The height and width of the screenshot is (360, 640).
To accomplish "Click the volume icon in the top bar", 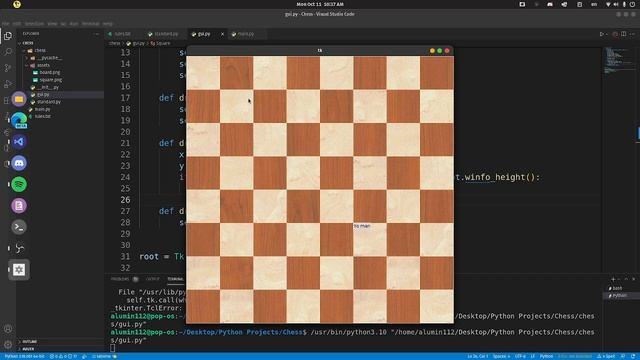I will coord(616,4).
